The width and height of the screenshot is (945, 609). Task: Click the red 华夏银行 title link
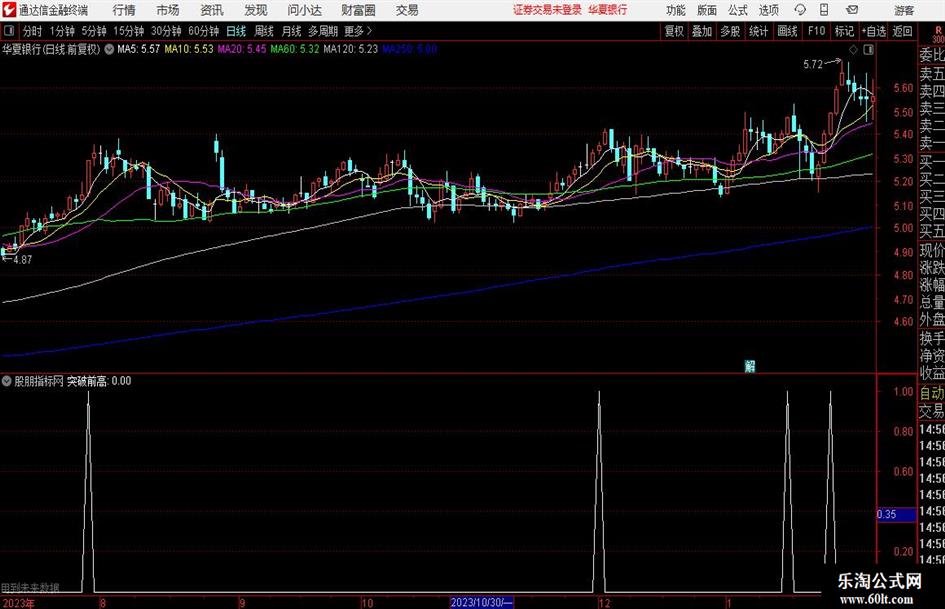pyautogui.click(x=608, y=10)
